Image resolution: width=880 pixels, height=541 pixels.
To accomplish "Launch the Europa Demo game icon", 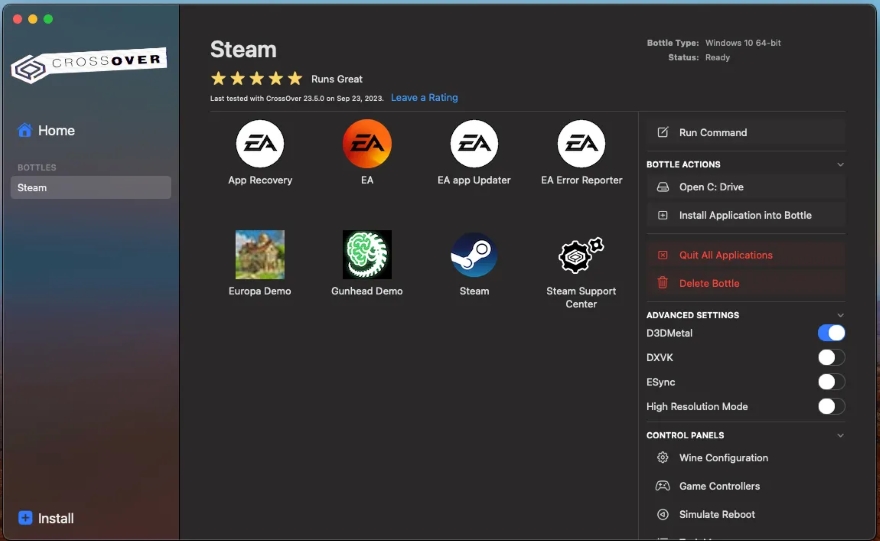I will point(260,255).
